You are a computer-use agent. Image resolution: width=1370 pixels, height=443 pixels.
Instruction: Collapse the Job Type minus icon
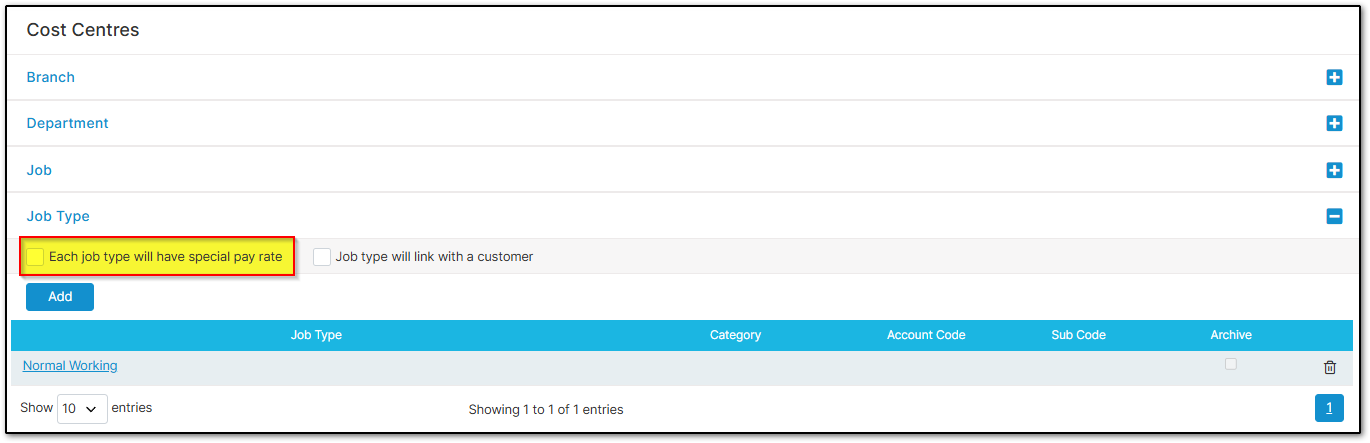click(1334, 216)
